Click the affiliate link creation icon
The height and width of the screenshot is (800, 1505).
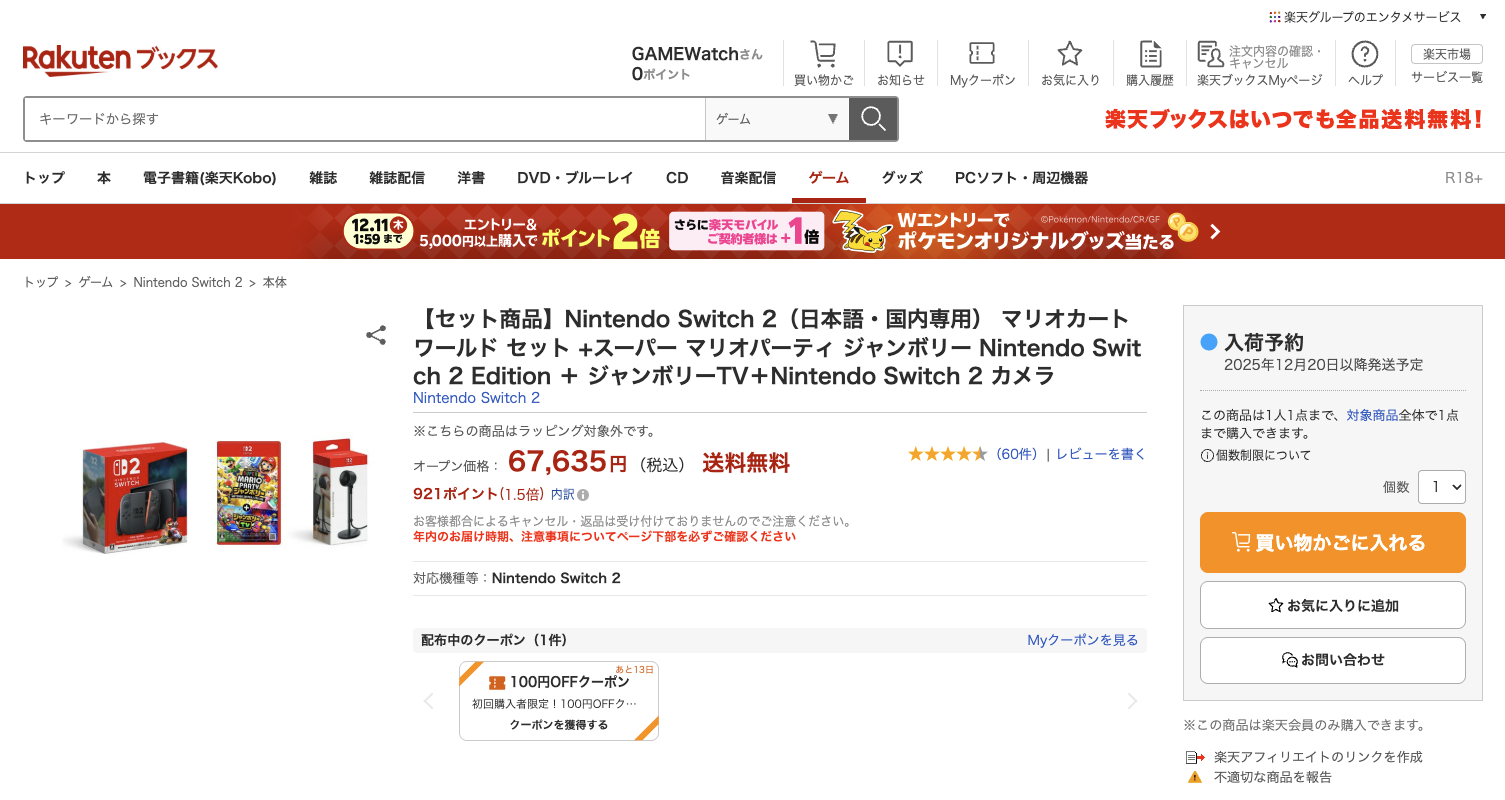click(1194, 757)
